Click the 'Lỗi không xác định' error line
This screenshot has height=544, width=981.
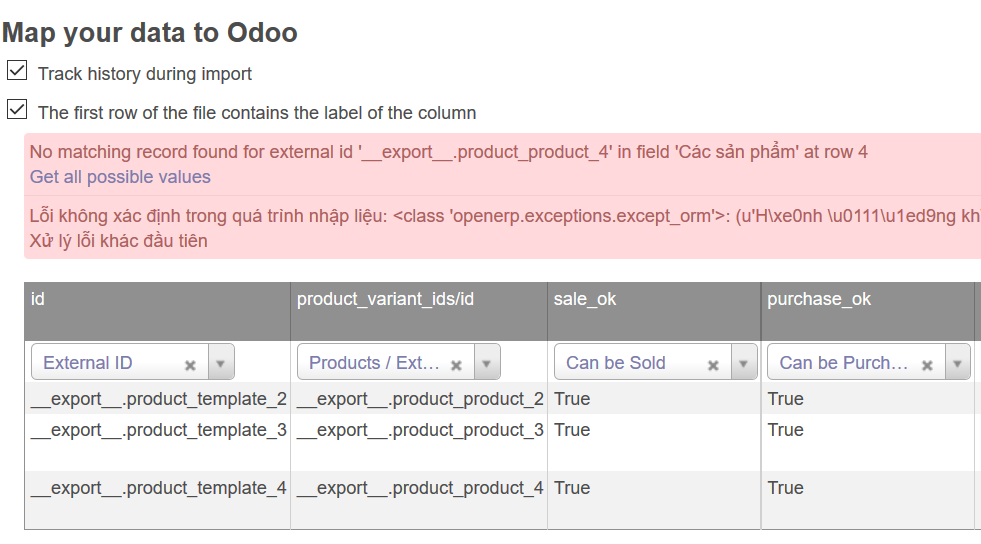point(505,216)
